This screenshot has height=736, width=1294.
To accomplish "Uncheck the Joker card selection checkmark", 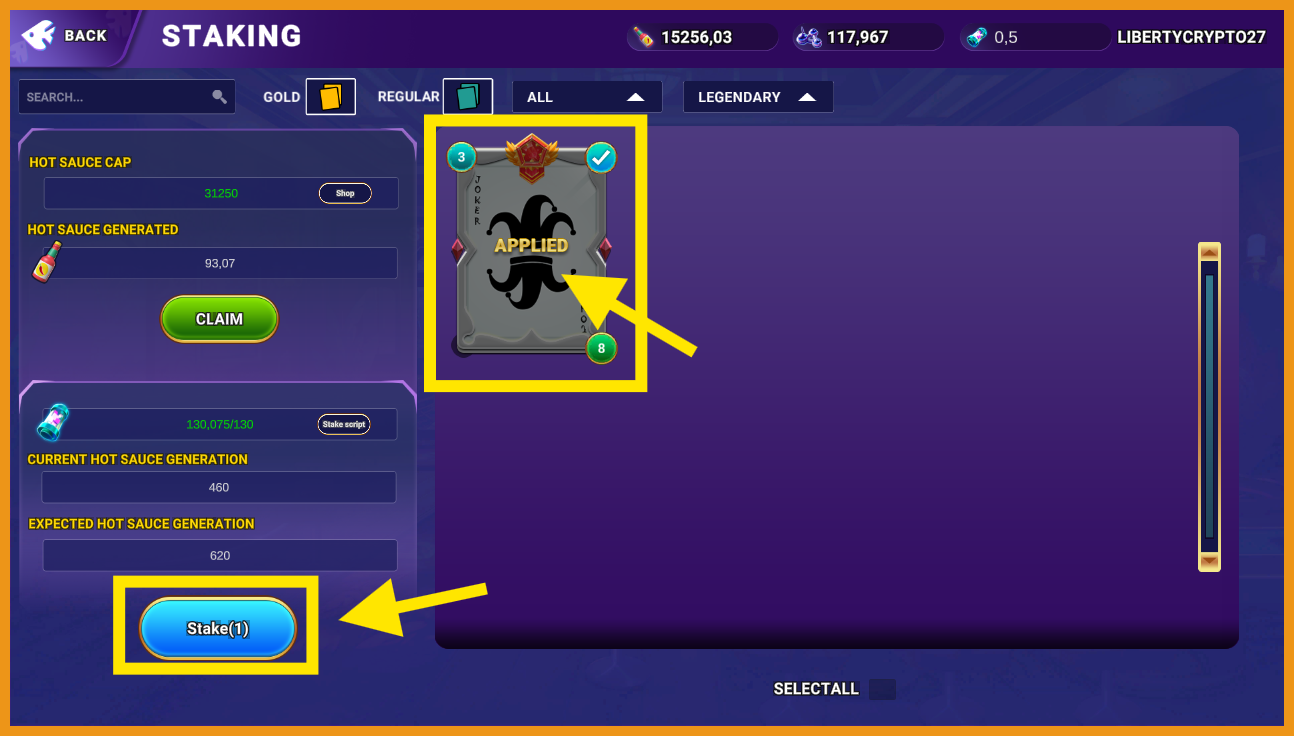I will click(600, 157).
